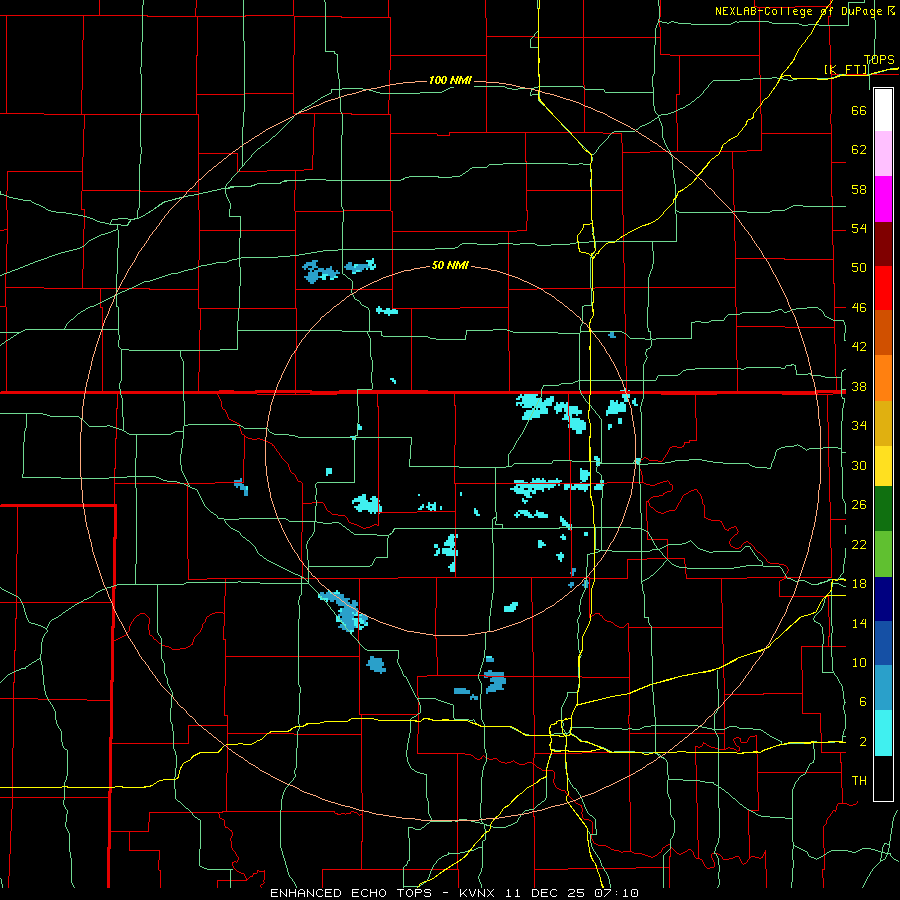Click the K FT units label
The image size is (900, 900).
pyautogui.click(x=846, y=69)
